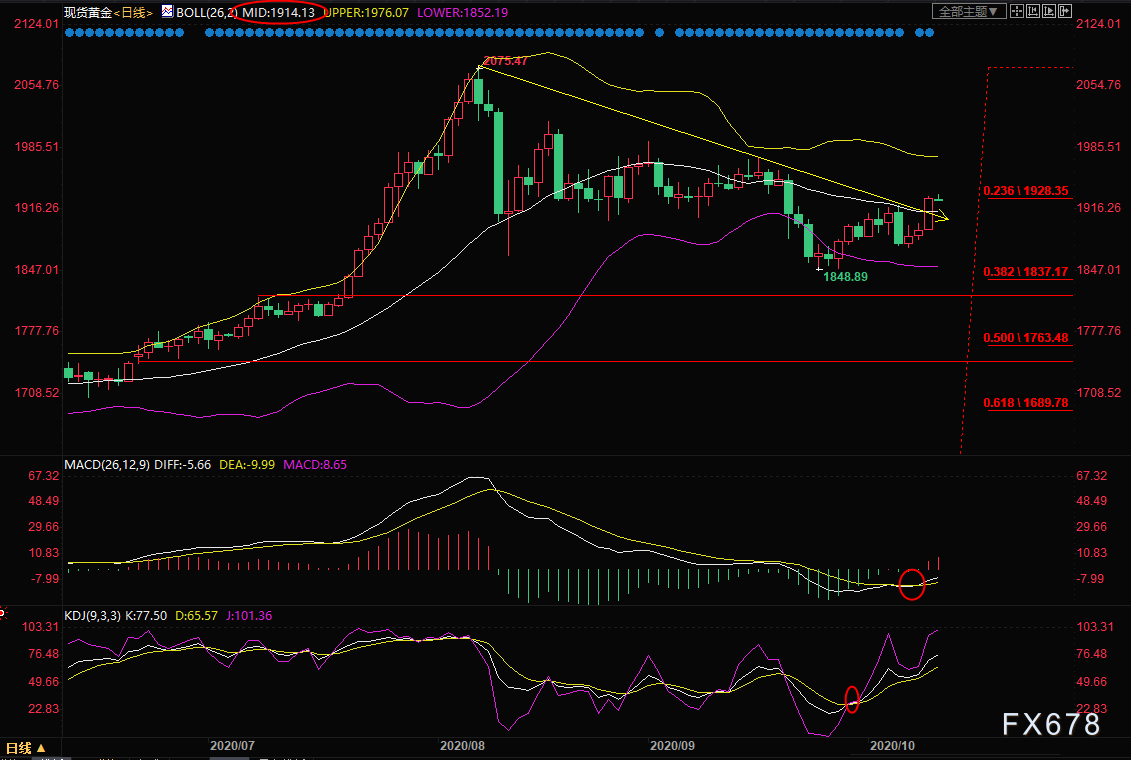The height and width of the screenshot is (760, 1131).
Task: Click the 现货黄金 instrument title
Action: [86, 12]
